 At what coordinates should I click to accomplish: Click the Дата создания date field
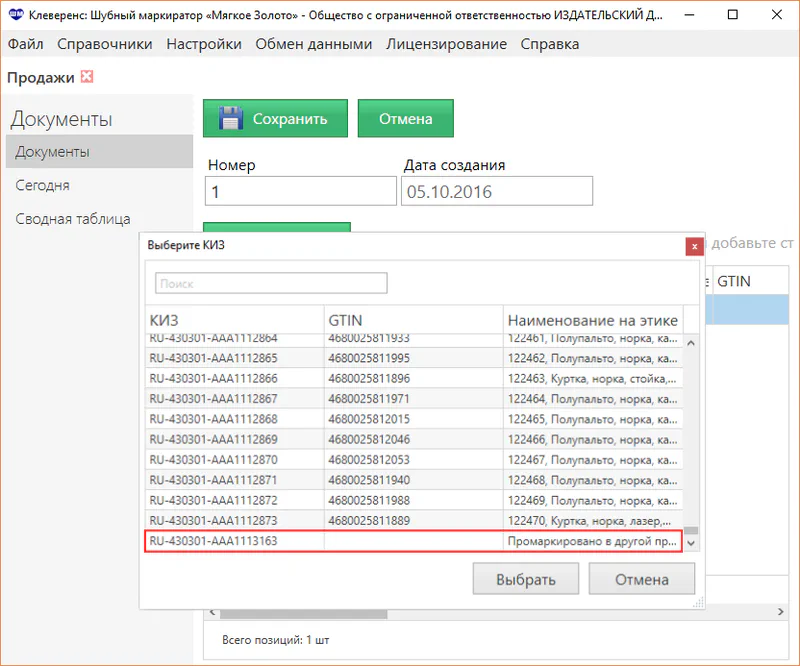click(x=497, y=191)
